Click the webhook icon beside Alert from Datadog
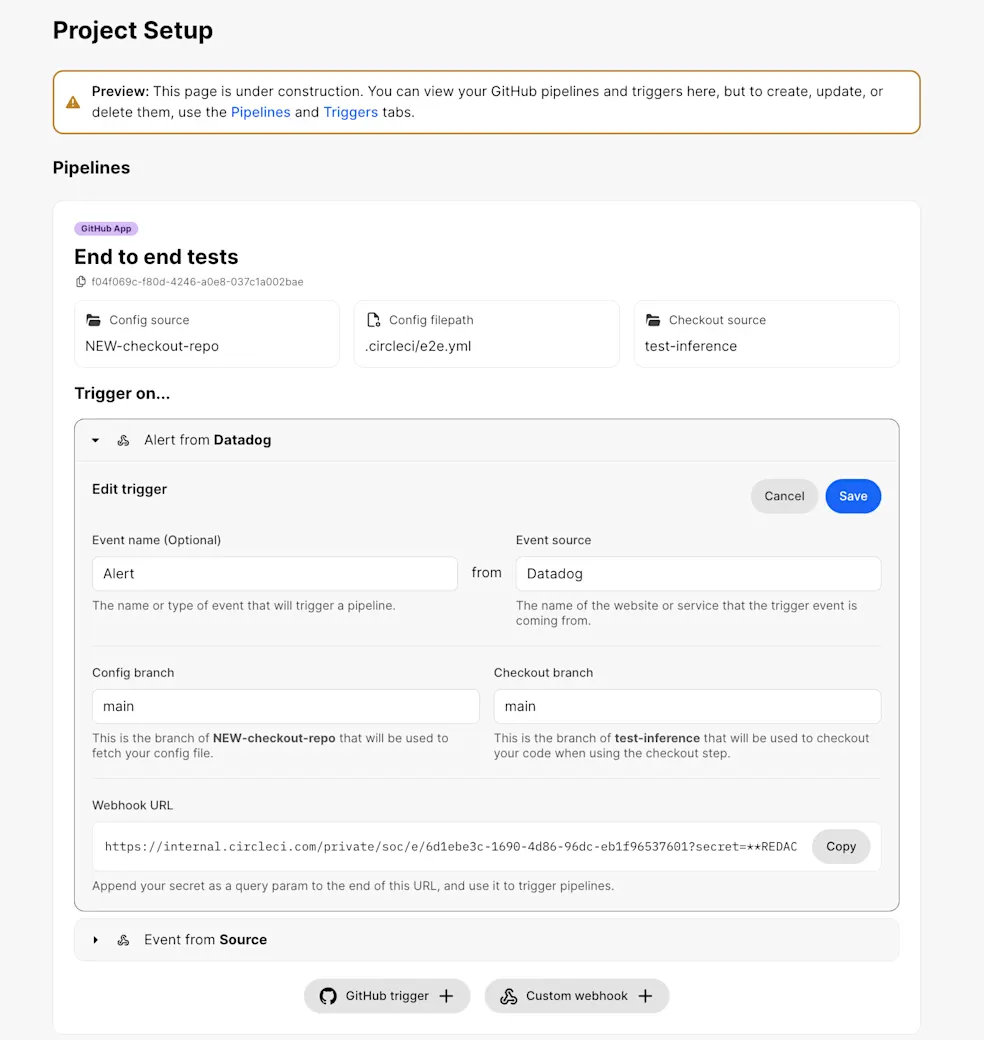This screenshot has height=1040, width=984. [123, 440]
